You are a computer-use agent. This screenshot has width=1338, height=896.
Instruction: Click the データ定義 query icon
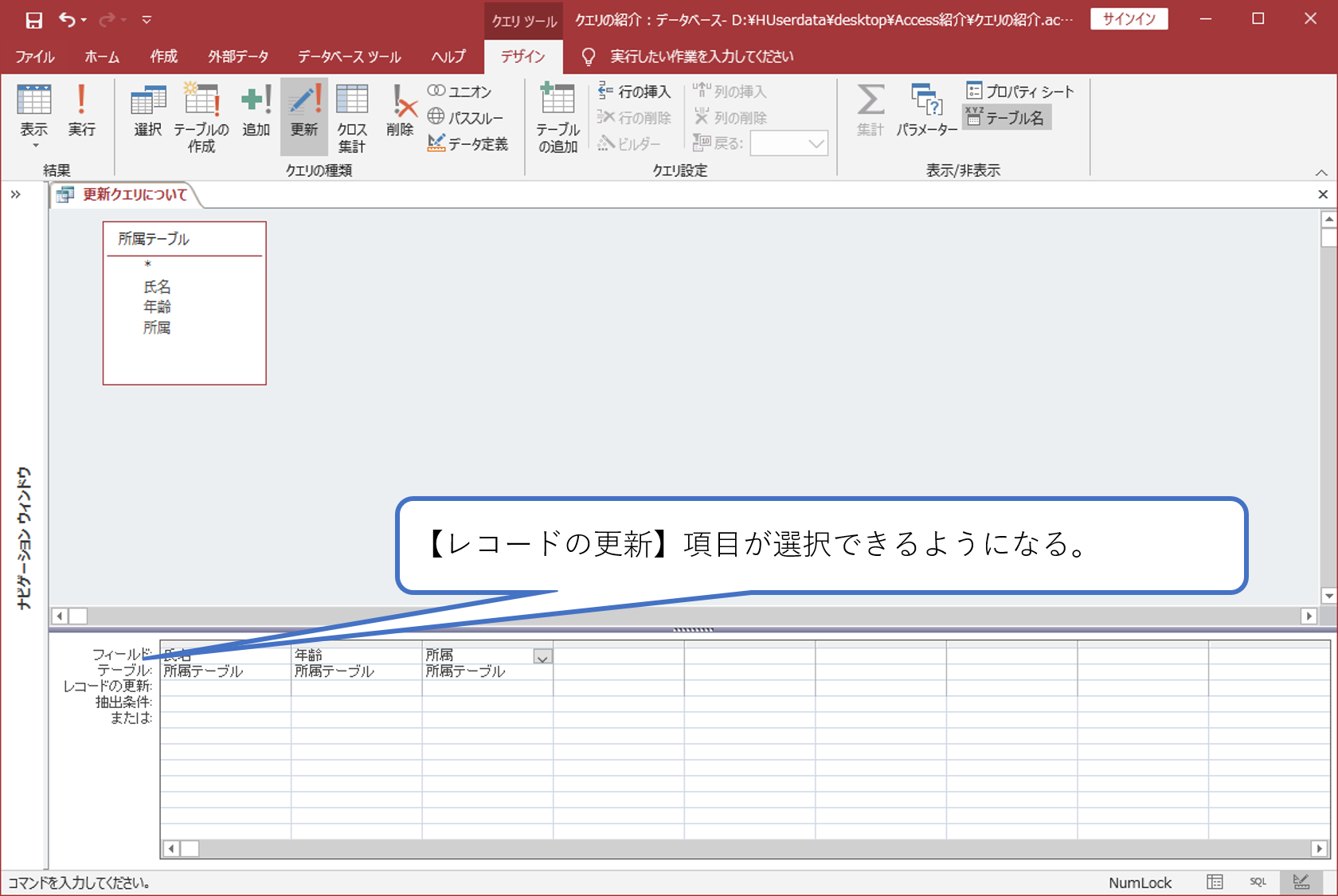pyautogui.click(x=468, y=143)
